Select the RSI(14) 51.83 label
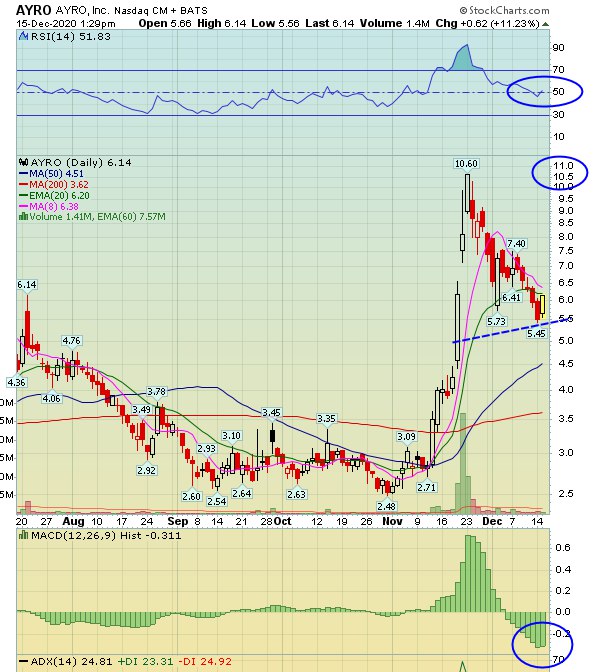Screen dimensions: 604x672 click(x=71, y=36)
